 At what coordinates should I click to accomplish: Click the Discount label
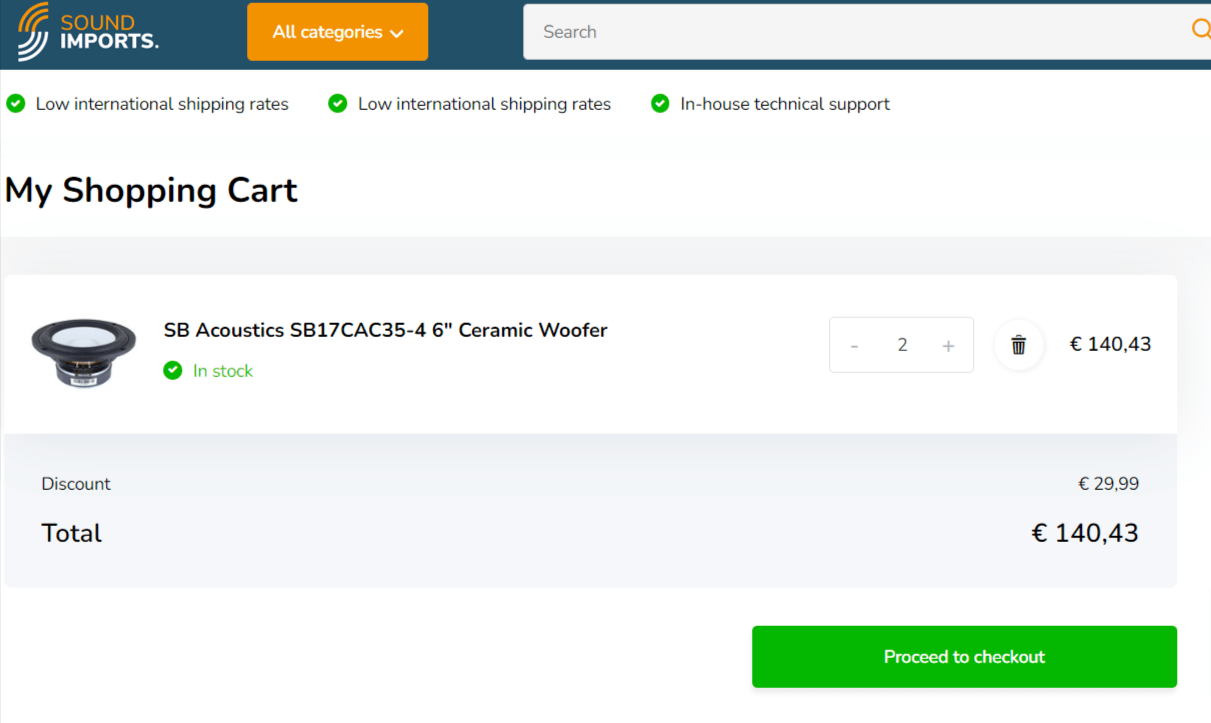pos(76,484)
